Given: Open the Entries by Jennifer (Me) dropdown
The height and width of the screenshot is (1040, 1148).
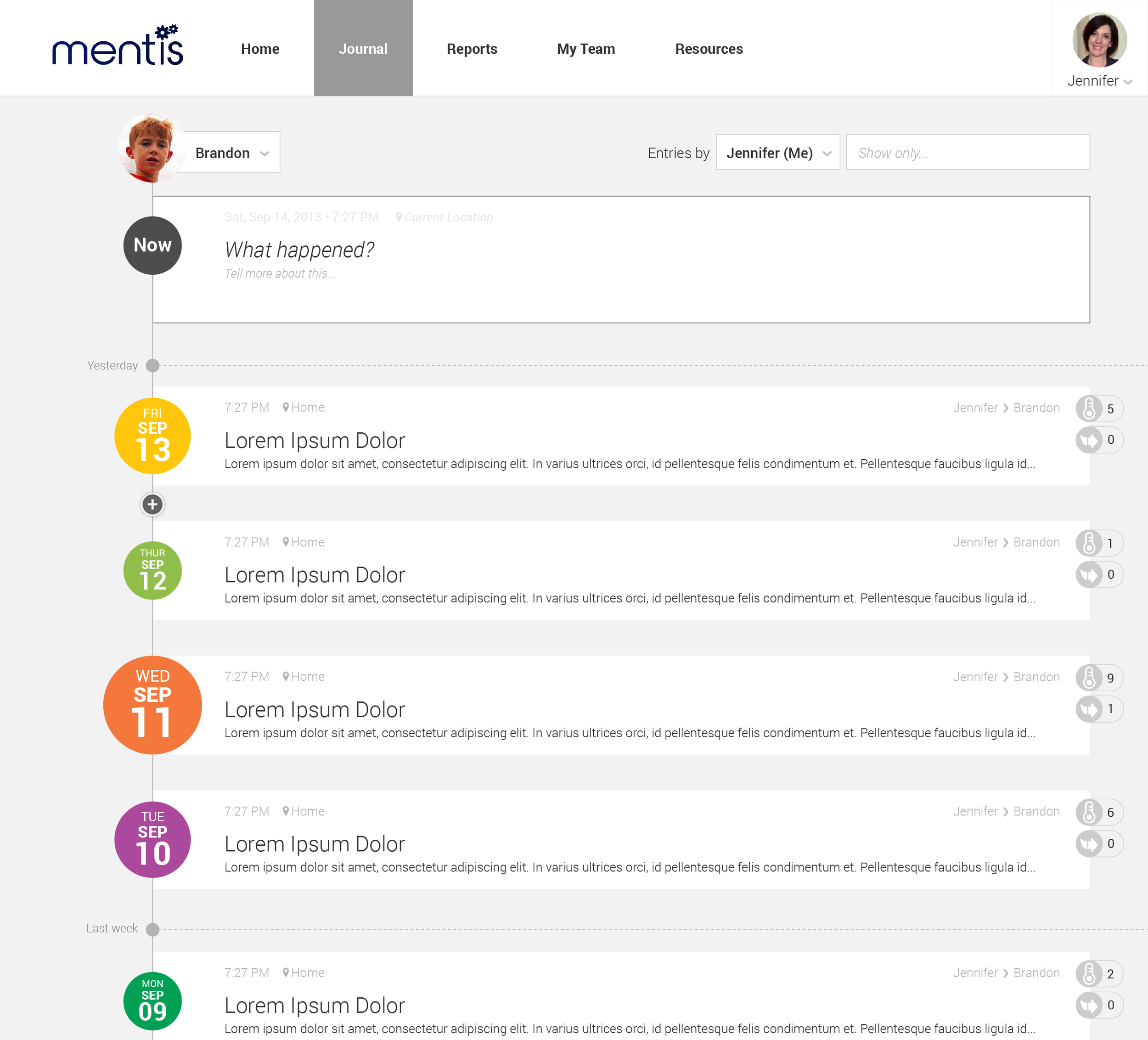Looking at the screenshot, I should coord(777,152).
